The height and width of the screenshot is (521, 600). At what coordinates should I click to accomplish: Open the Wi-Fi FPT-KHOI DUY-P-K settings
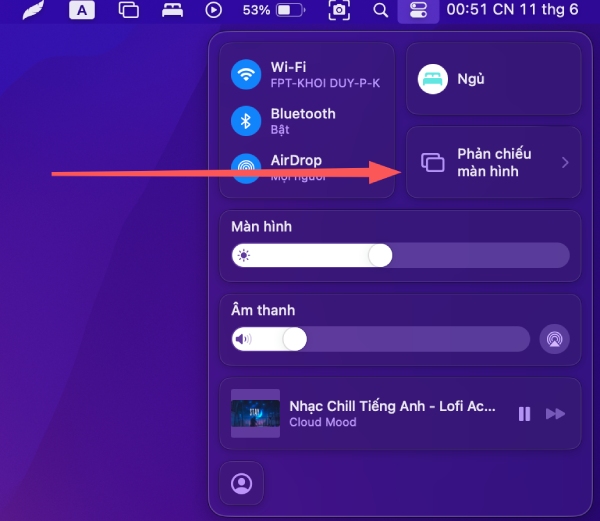(x=325, y=75)
